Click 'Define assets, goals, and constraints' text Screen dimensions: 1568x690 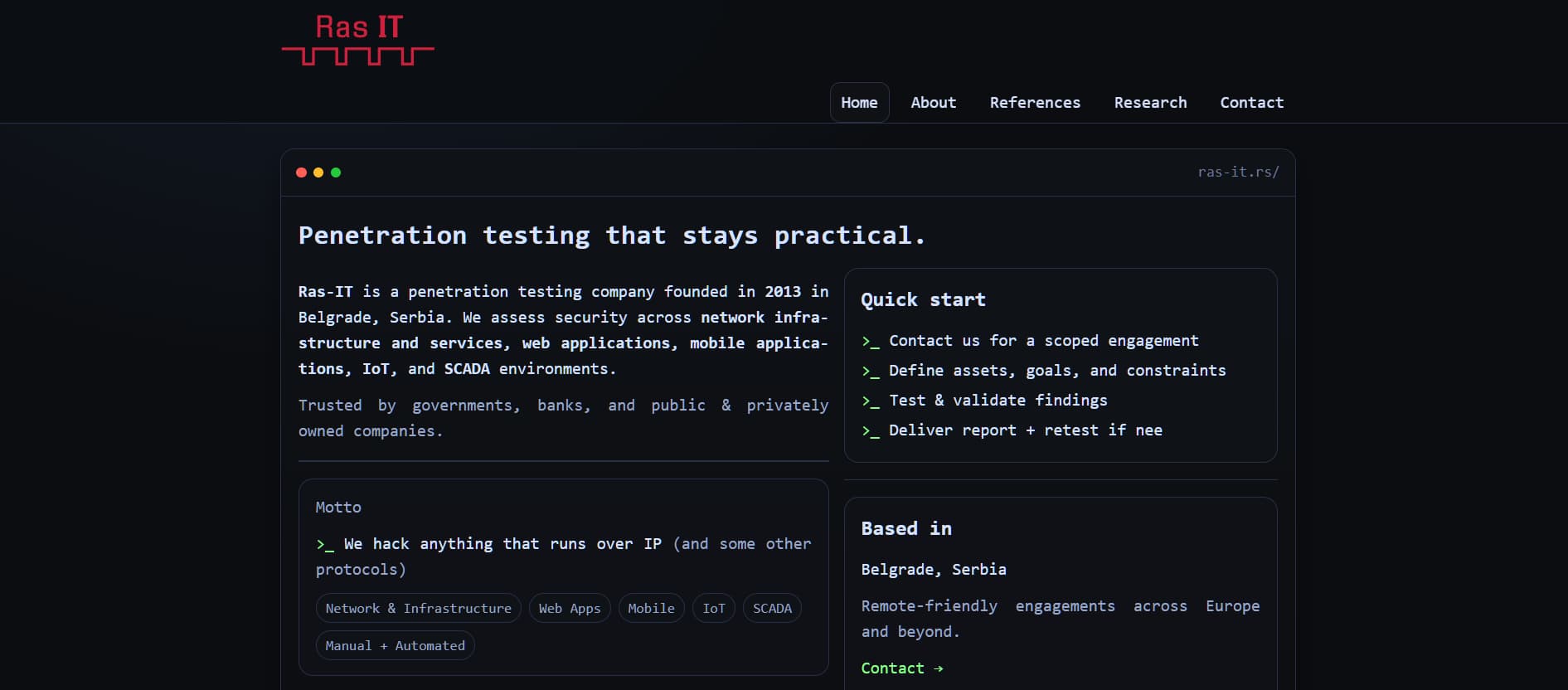1057,371
